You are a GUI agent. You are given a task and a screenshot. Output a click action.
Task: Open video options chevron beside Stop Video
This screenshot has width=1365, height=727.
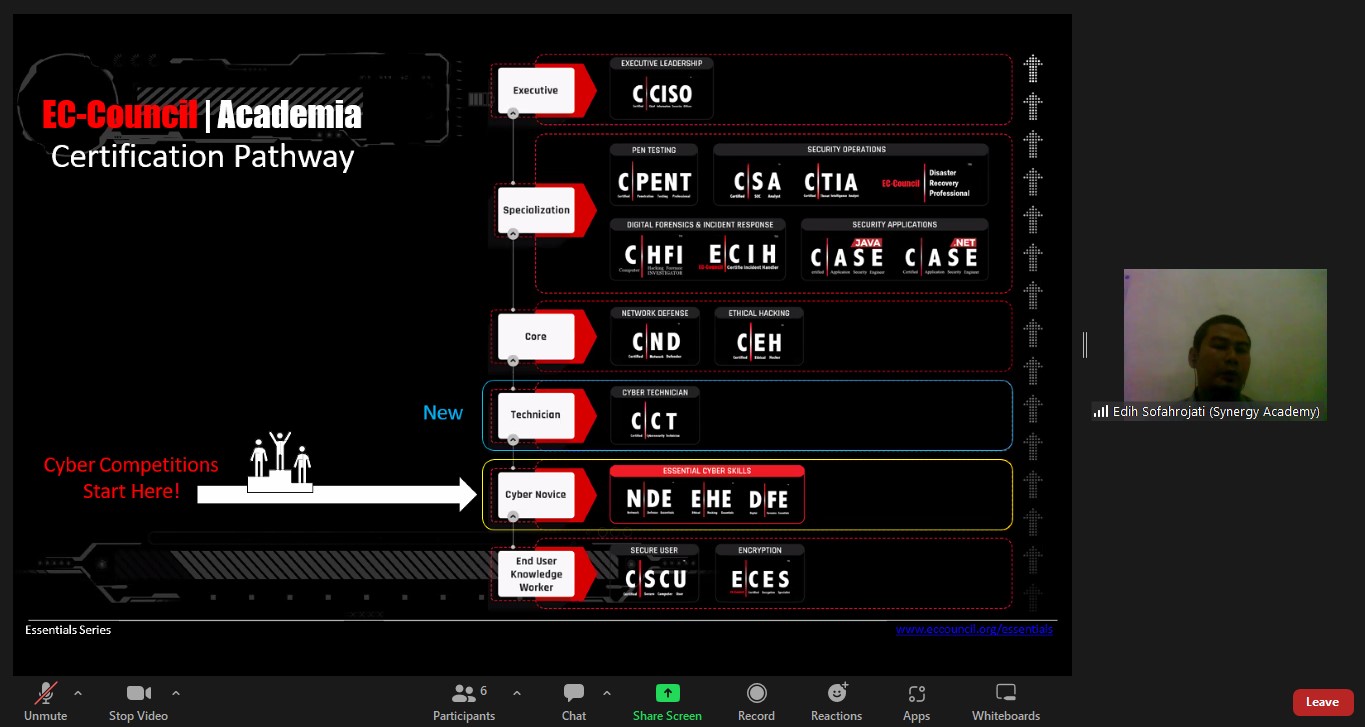pos(176,692)
